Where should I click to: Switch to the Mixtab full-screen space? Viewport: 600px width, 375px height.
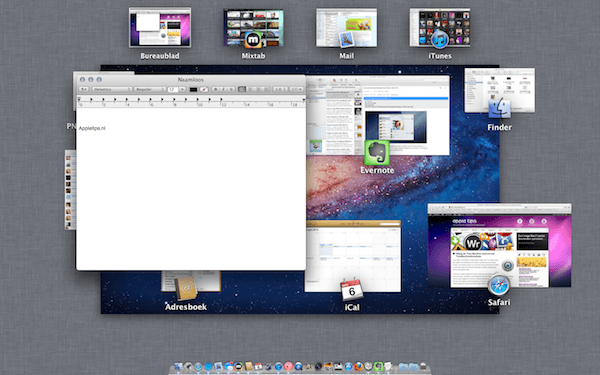(x=253, y=28)
